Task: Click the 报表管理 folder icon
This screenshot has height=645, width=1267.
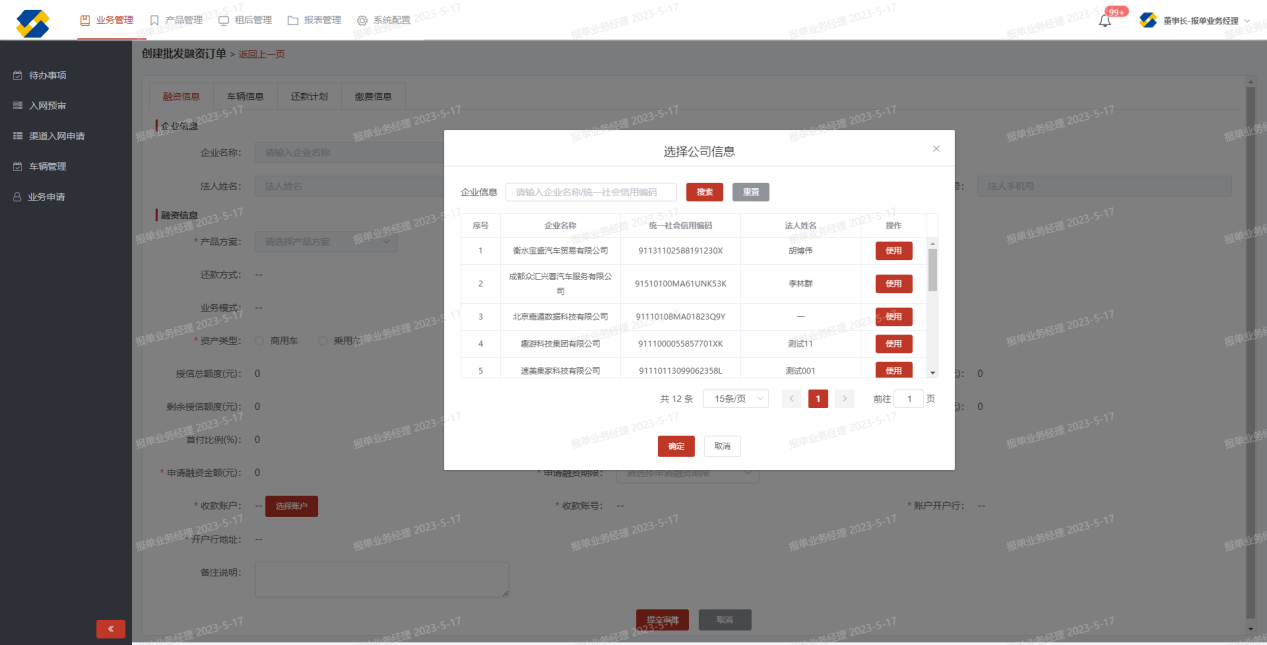Action: [293, 20]
